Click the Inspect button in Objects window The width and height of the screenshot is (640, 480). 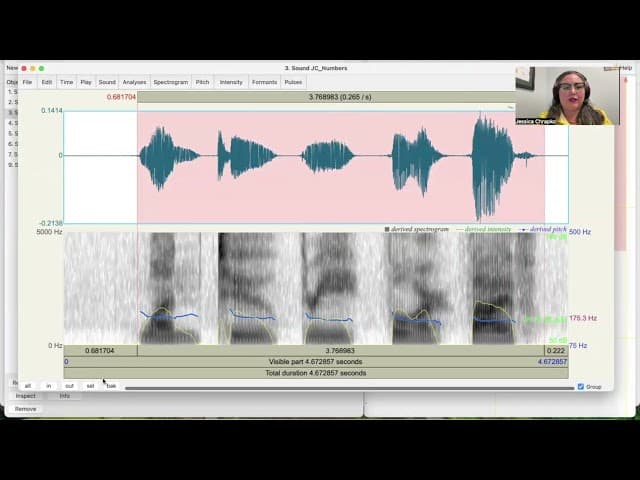(x=25, y=396)
